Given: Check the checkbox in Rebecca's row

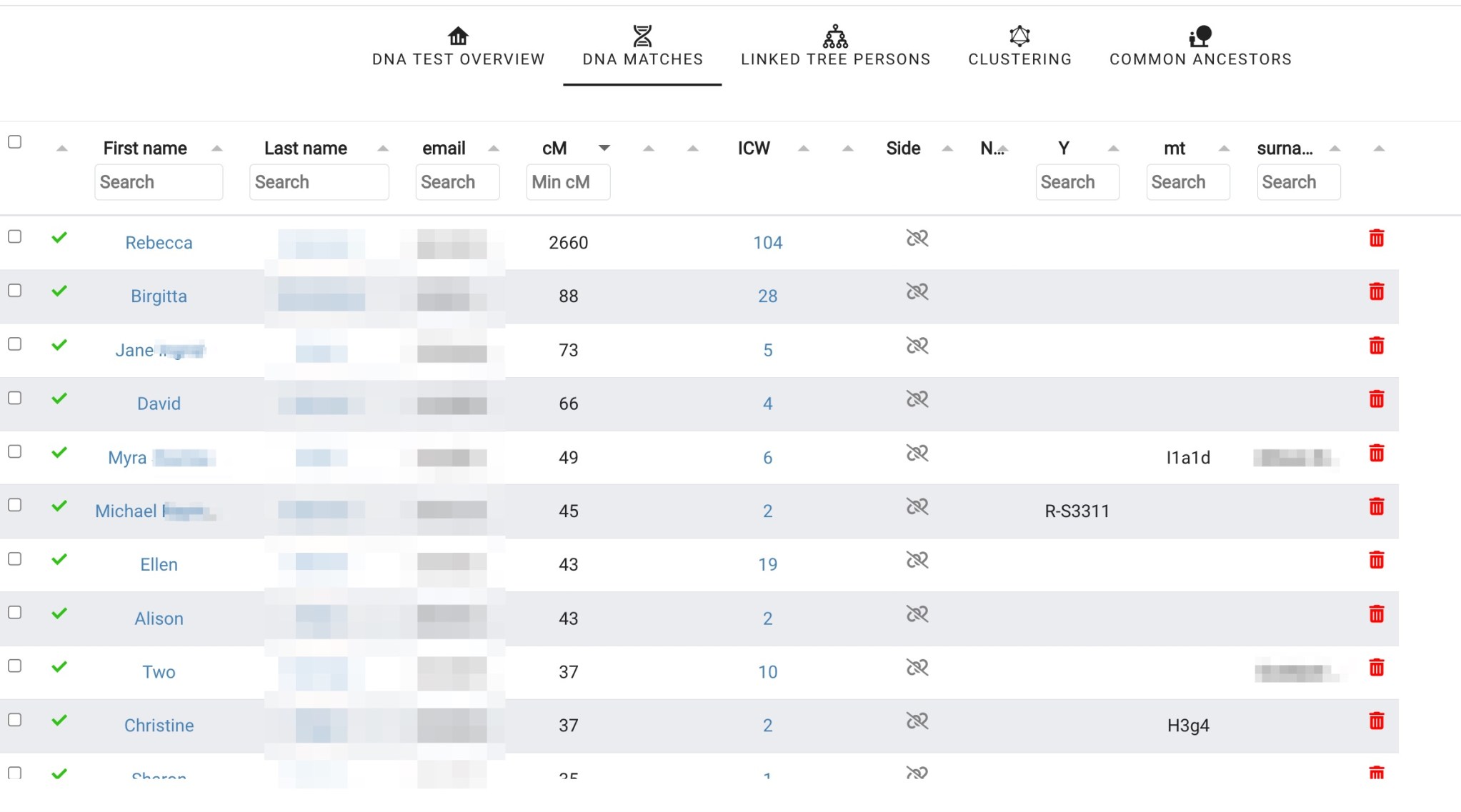Looking at the screenshot, I should pos(16,236).
